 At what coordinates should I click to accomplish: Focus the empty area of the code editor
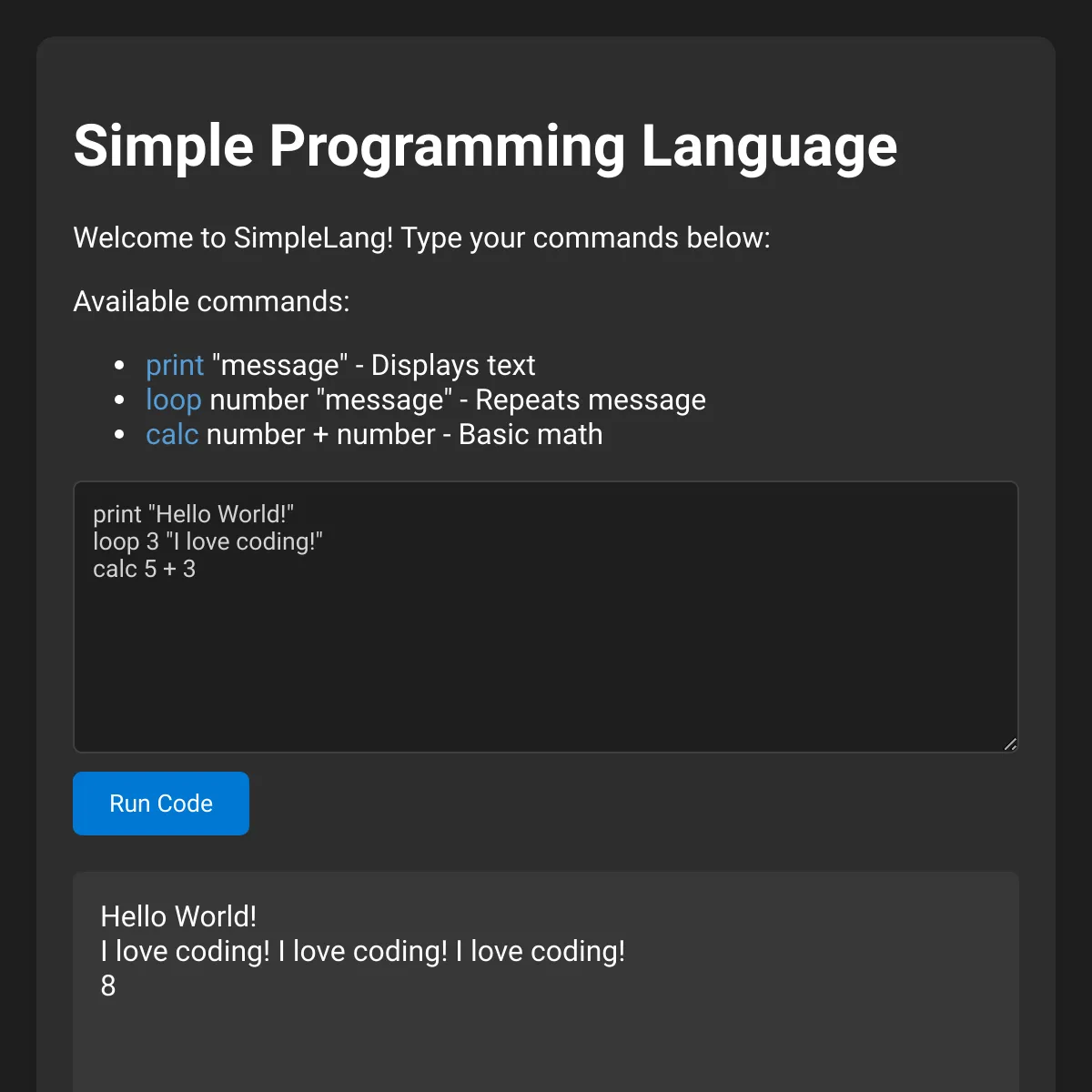(546, 664)
